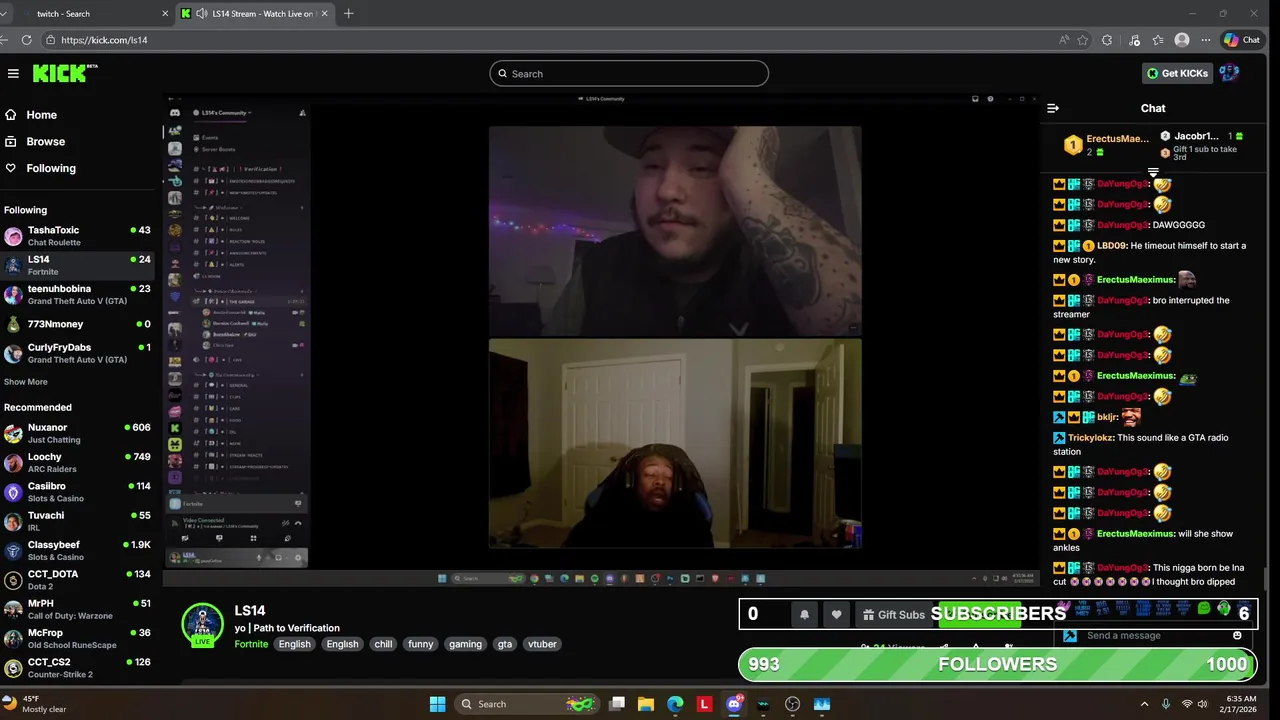
Task: Click ErectusMae top gifter entry
Action: (1107, 144)
